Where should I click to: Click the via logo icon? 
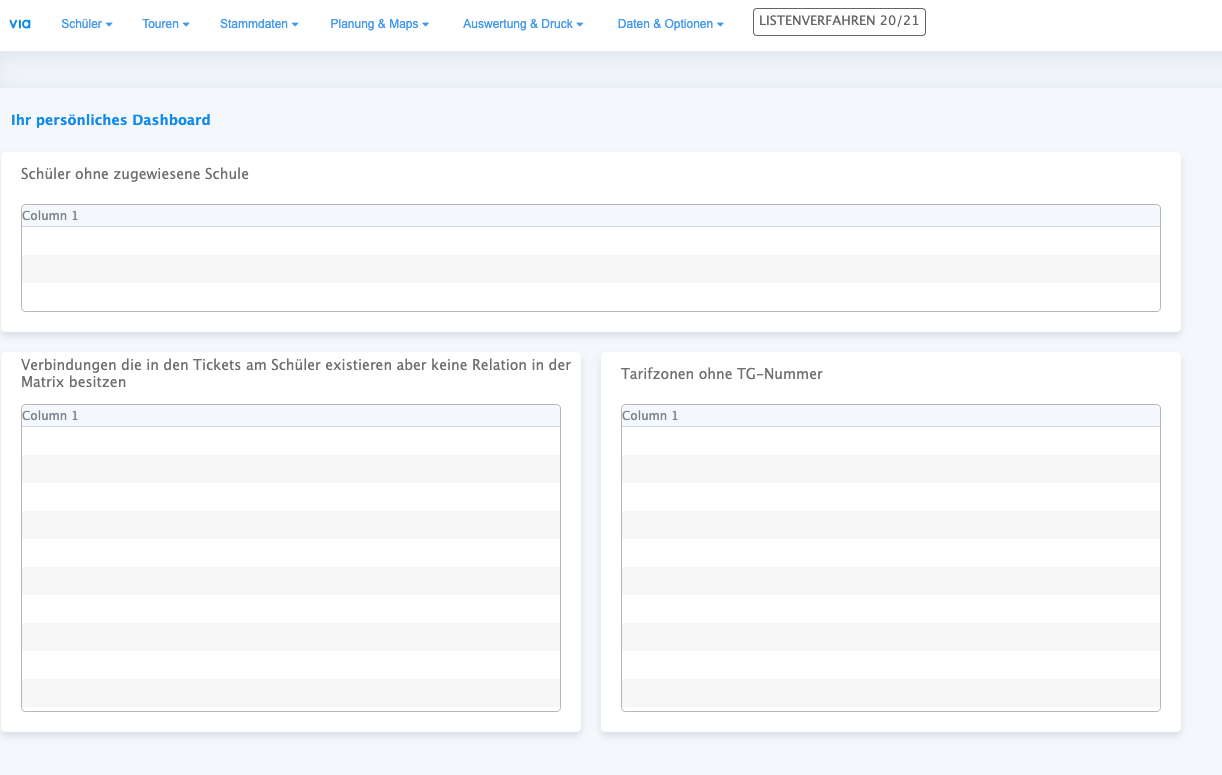click(20, 24)
